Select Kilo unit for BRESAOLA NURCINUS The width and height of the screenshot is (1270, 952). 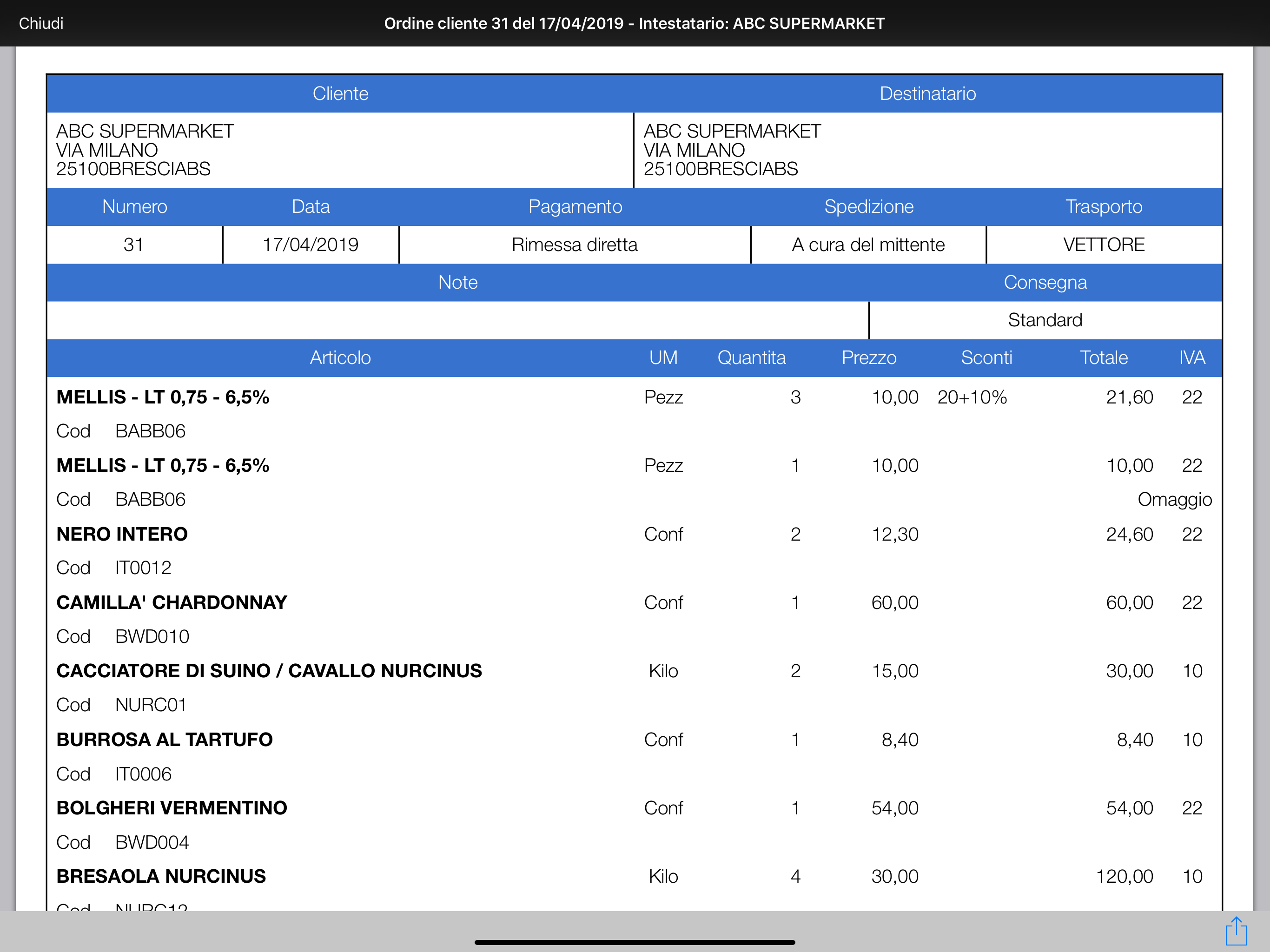click(x=663, y=877)
